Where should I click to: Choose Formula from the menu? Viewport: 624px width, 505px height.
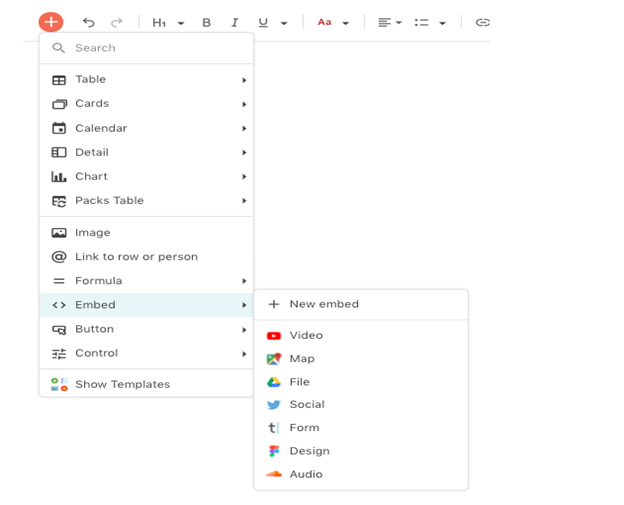(x=146, y=281)
